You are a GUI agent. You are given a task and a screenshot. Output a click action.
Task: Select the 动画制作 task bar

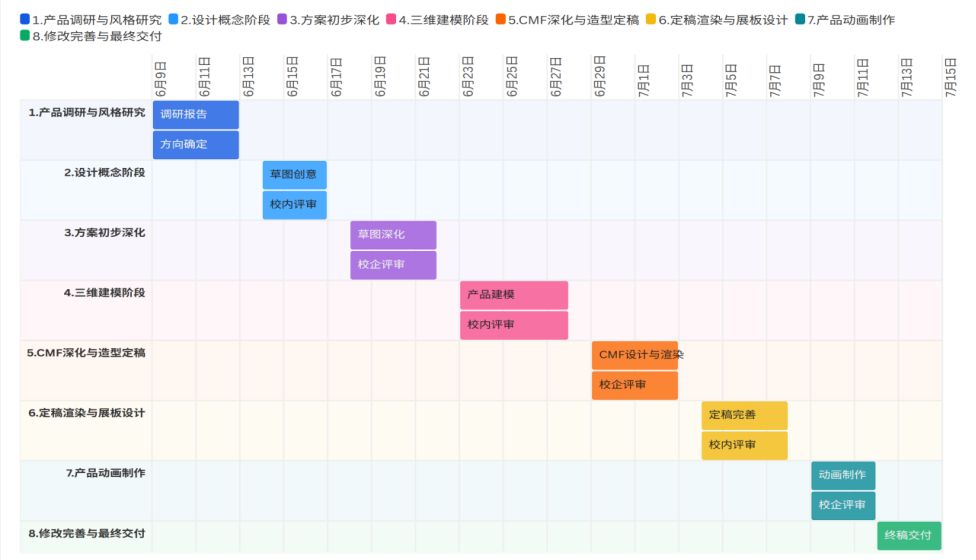(x=843, y=475)
